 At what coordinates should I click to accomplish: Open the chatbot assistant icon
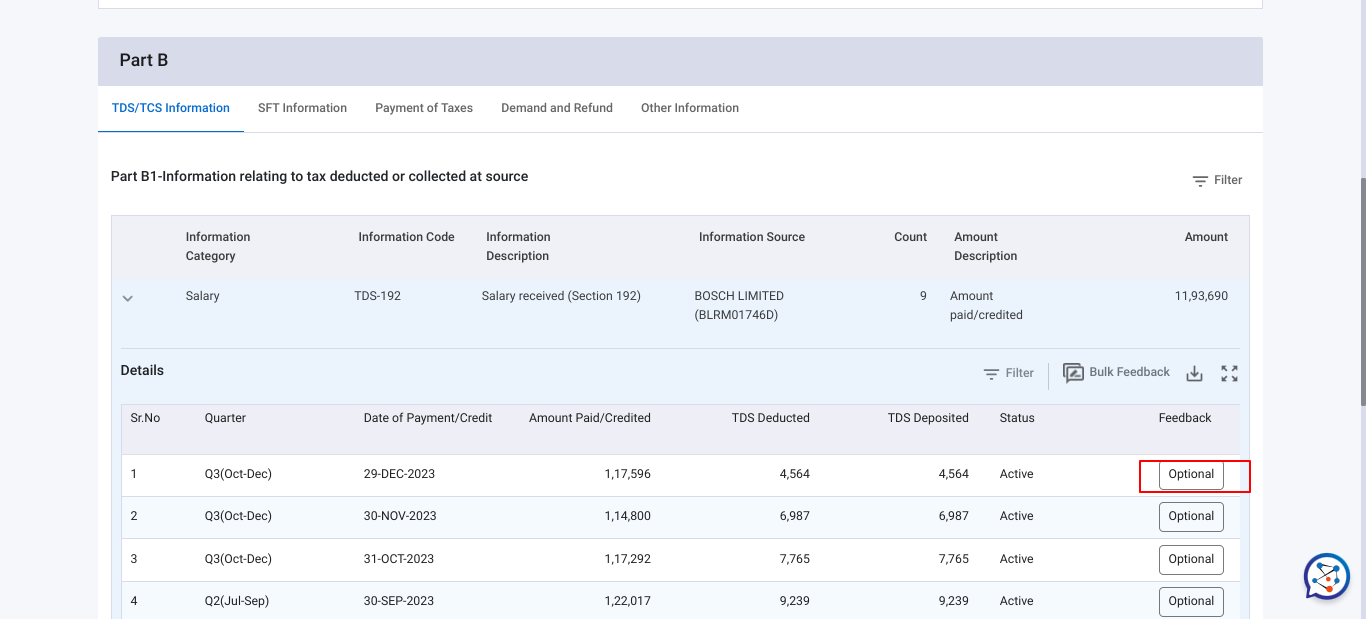tap(1326, 577)
